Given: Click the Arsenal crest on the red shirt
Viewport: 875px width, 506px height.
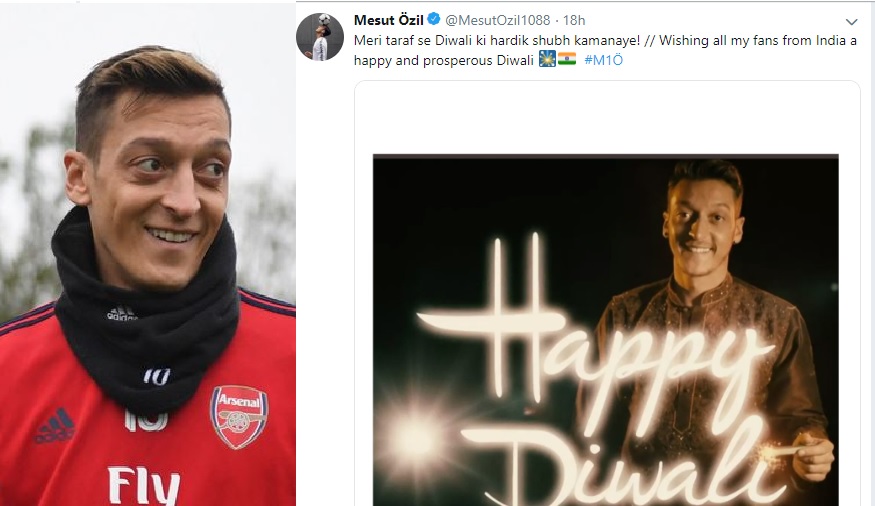Looking at the screenshot, I should click(x=239, y=415).
